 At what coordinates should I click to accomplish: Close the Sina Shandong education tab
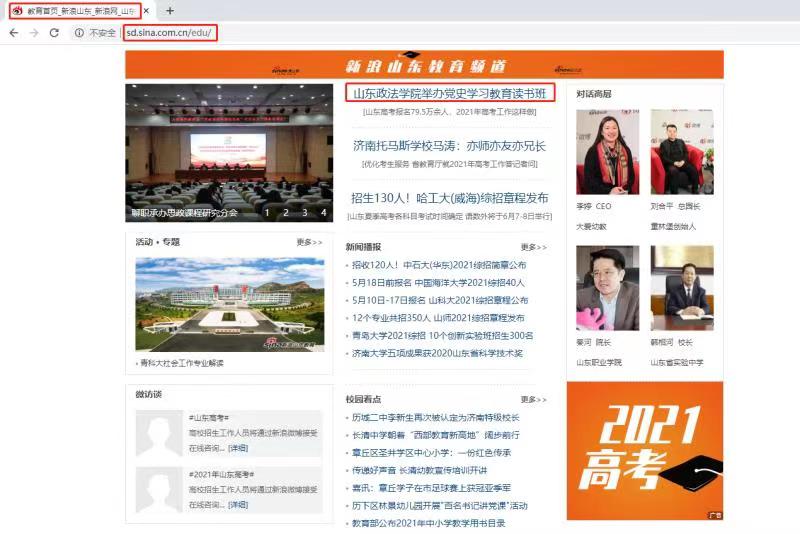[x=146, y=10]
